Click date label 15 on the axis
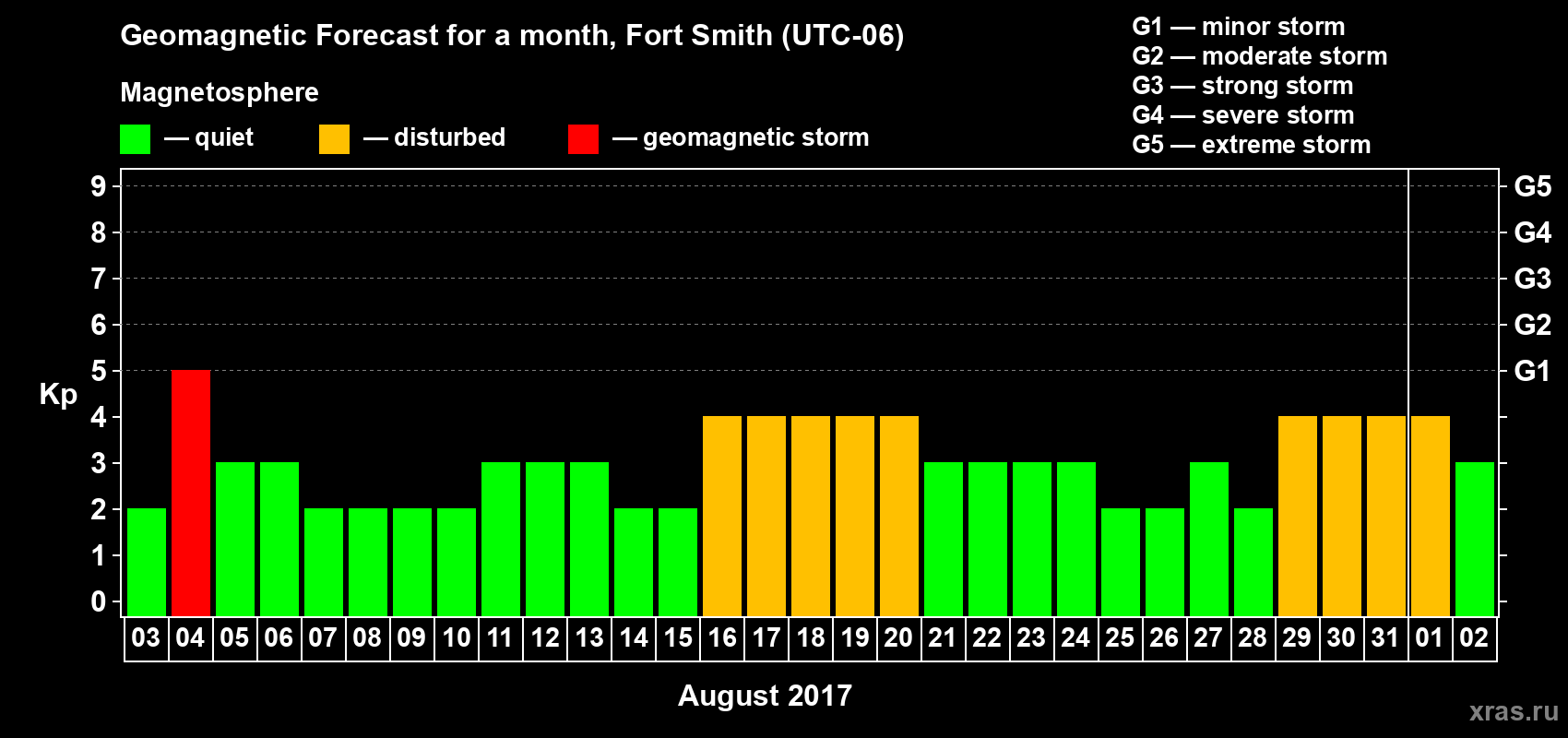Image resolution: width=1568 pixels, height=738 pixels. [677, 638]
